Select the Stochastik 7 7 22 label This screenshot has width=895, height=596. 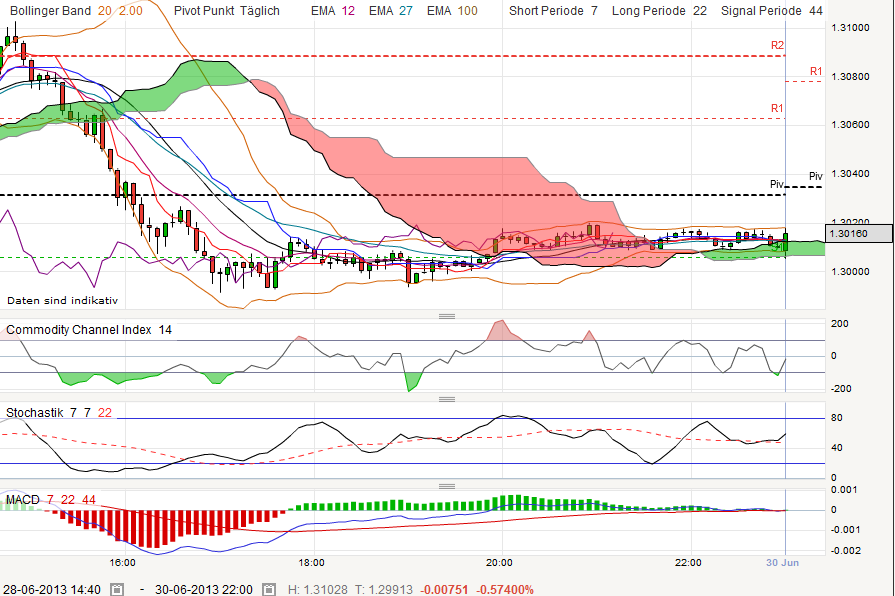59,413
